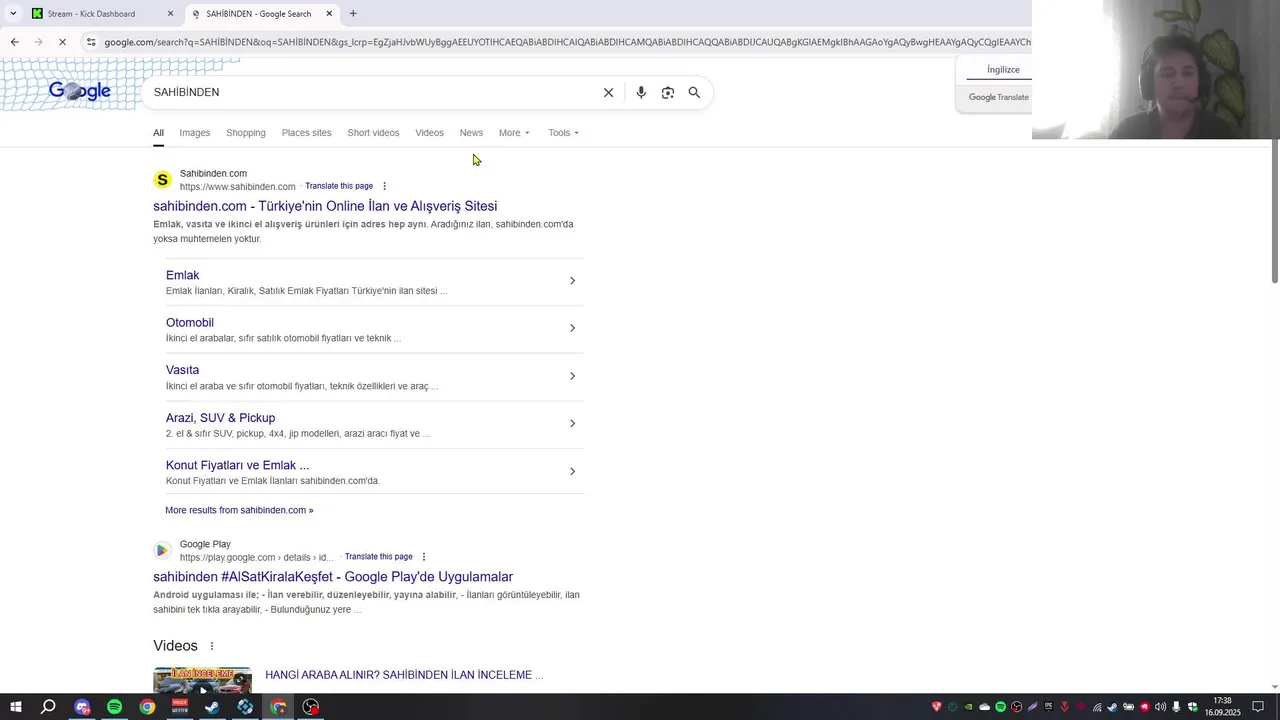
Task: Click the Sahibinden yellow S favicon
Action: (162, 180)
